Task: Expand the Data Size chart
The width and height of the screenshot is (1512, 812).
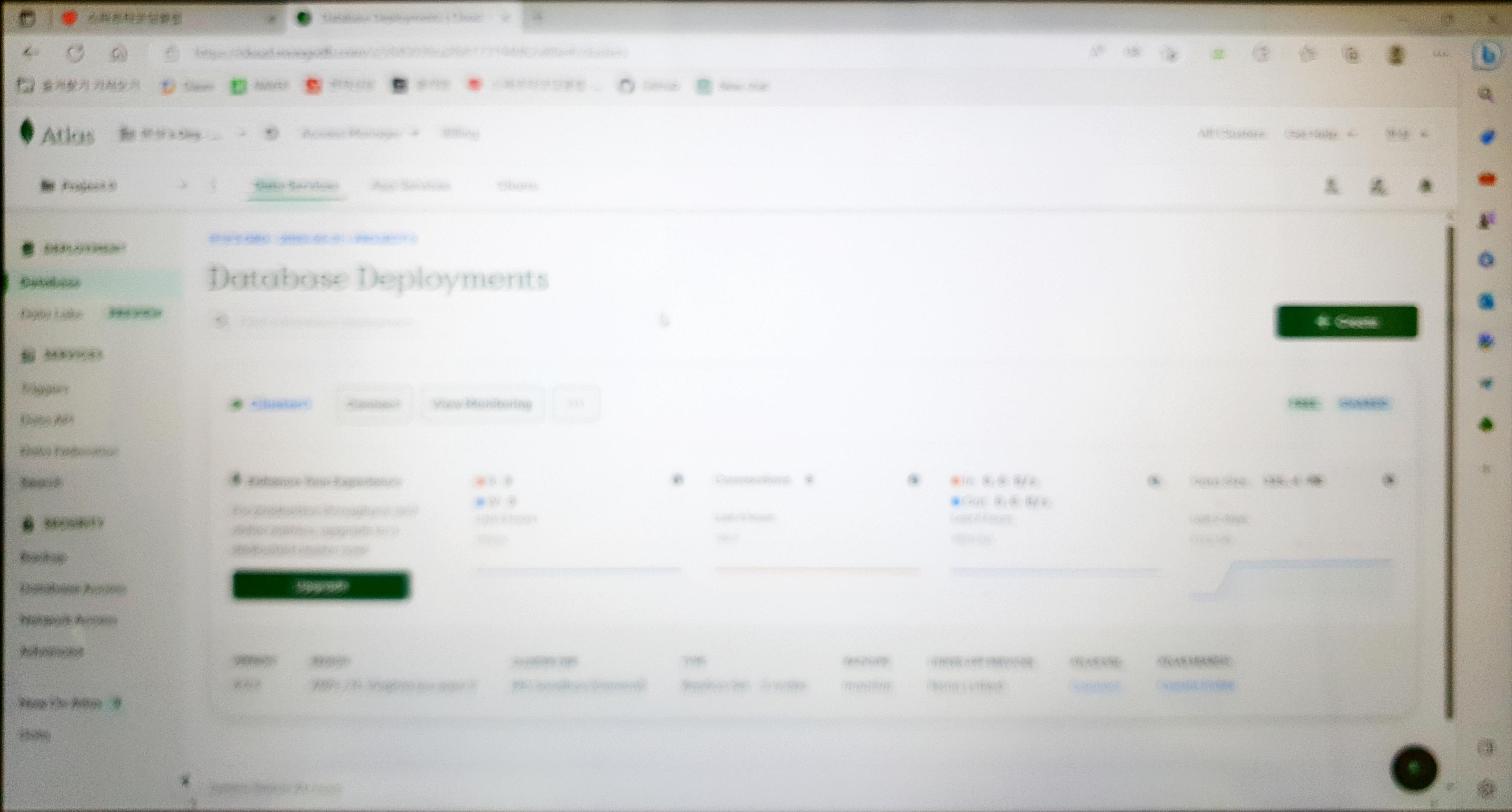Action: coord(1388,480)
